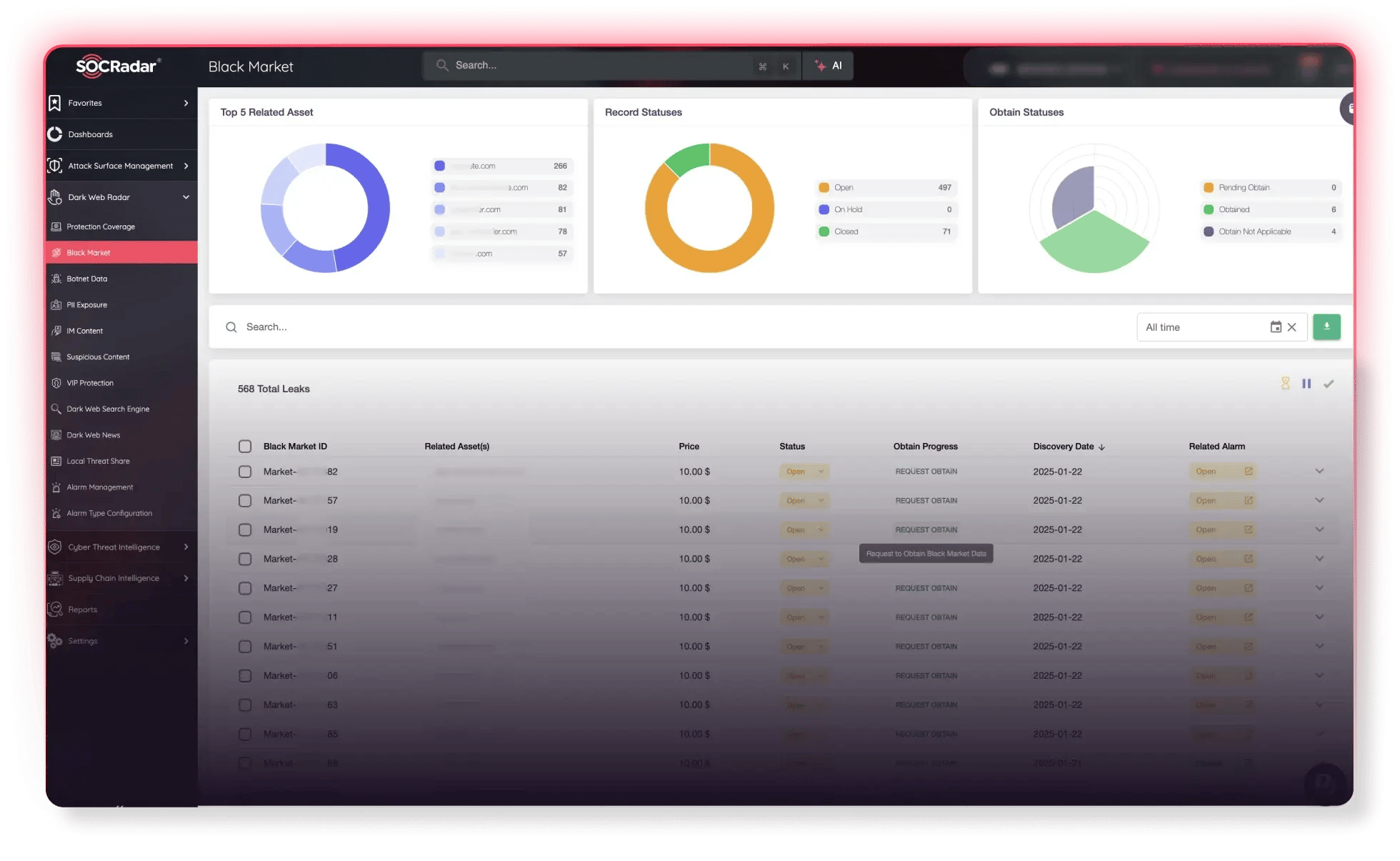Click Dark Web News icon

click(x=56, y=435)
